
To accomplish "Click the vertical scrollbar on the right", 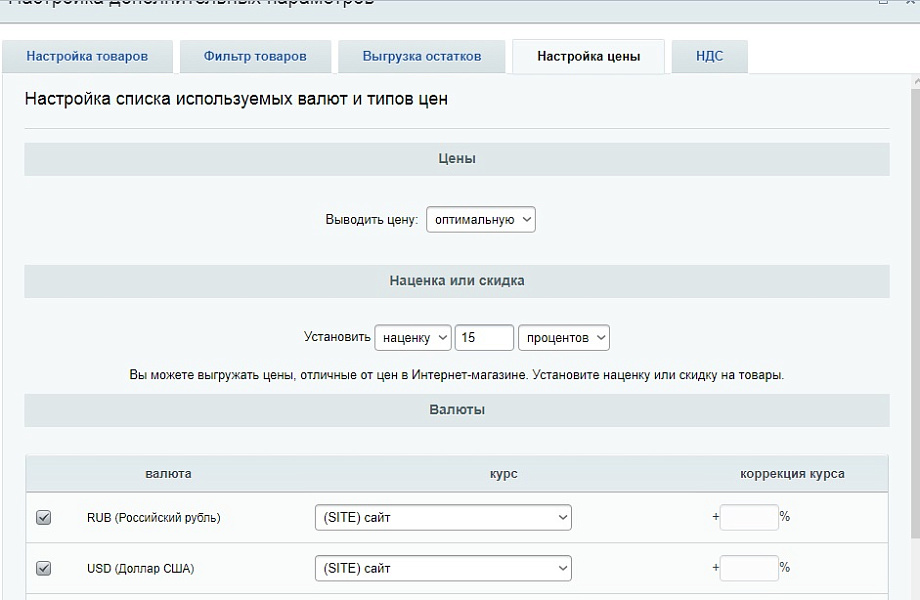I will point(914,300).
